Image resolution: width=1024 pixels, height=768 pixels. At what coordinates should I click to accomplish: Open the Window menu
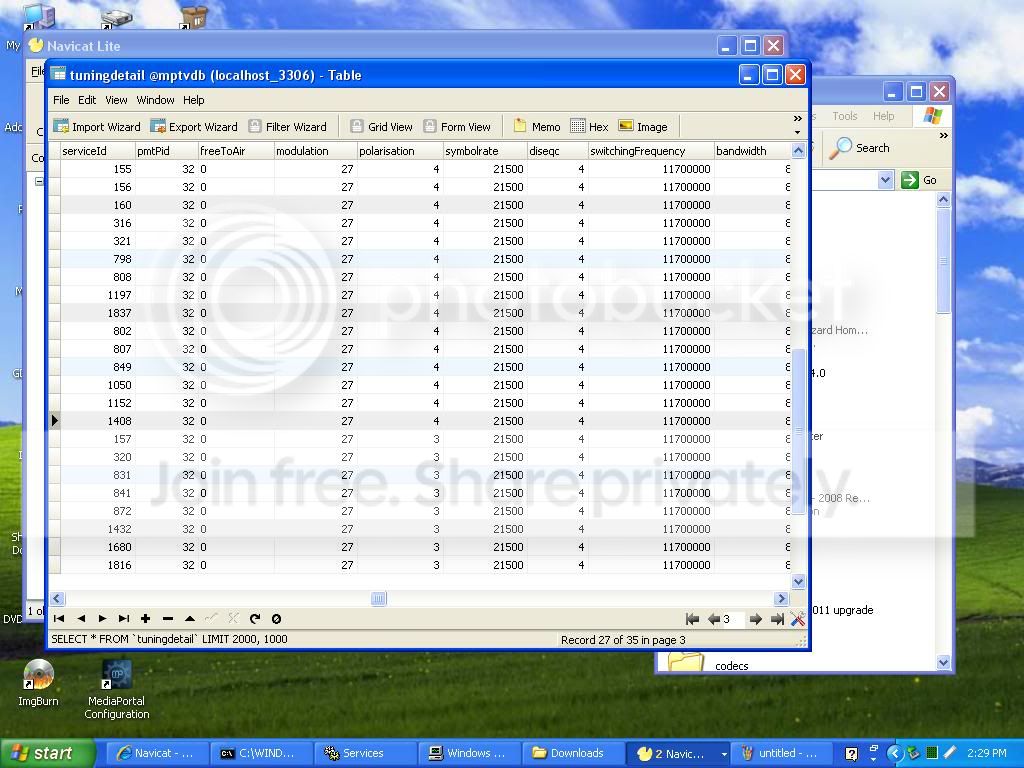click(155, 100)
